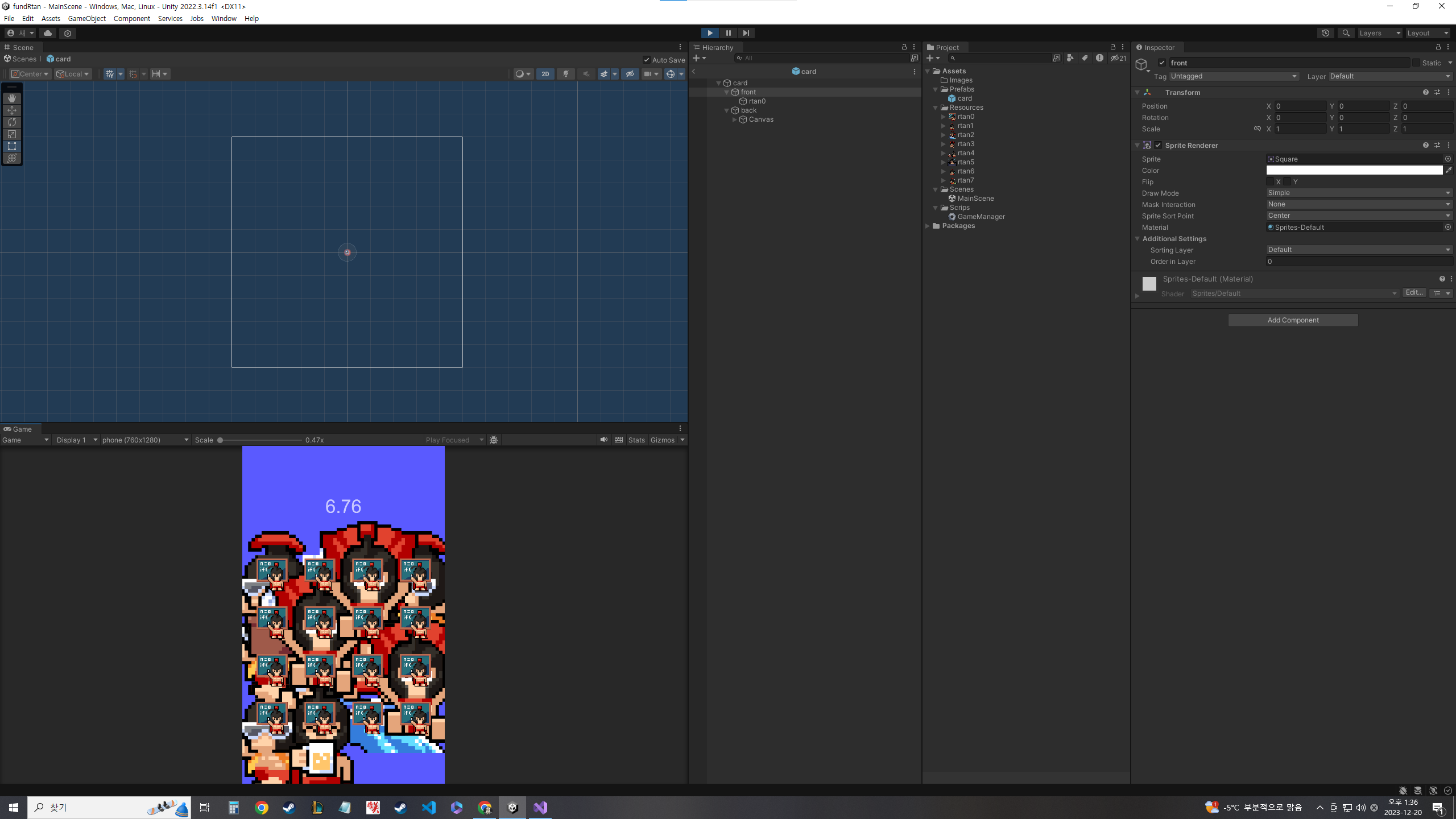Mute audio in Game view
Image resolution: width=1456 pixels, height=819 pixels.
coord(604,440)
